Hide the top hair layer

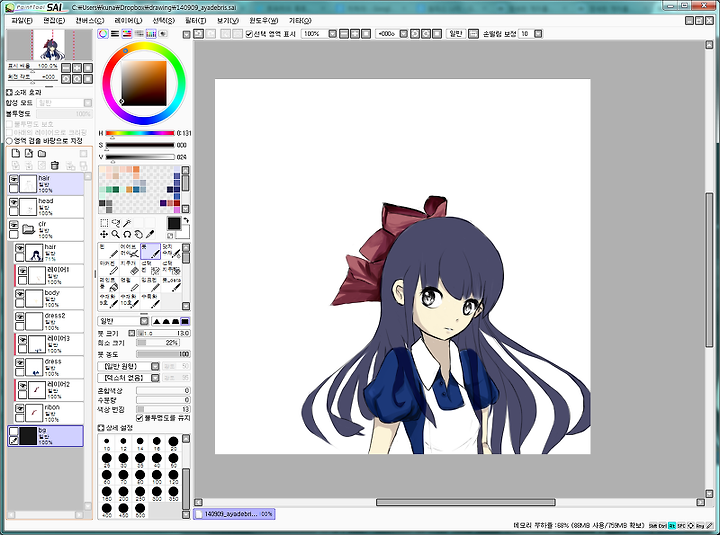14,179
